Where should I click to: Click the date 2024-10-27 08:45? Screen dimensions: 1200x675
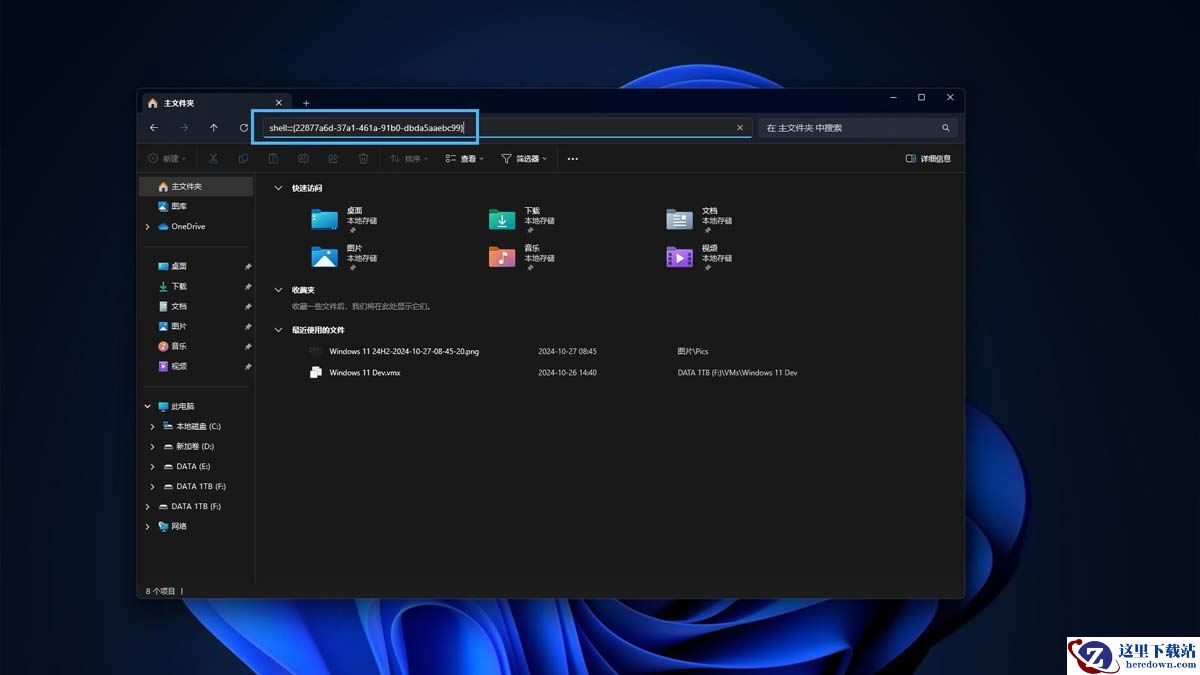tap(567, 351)
